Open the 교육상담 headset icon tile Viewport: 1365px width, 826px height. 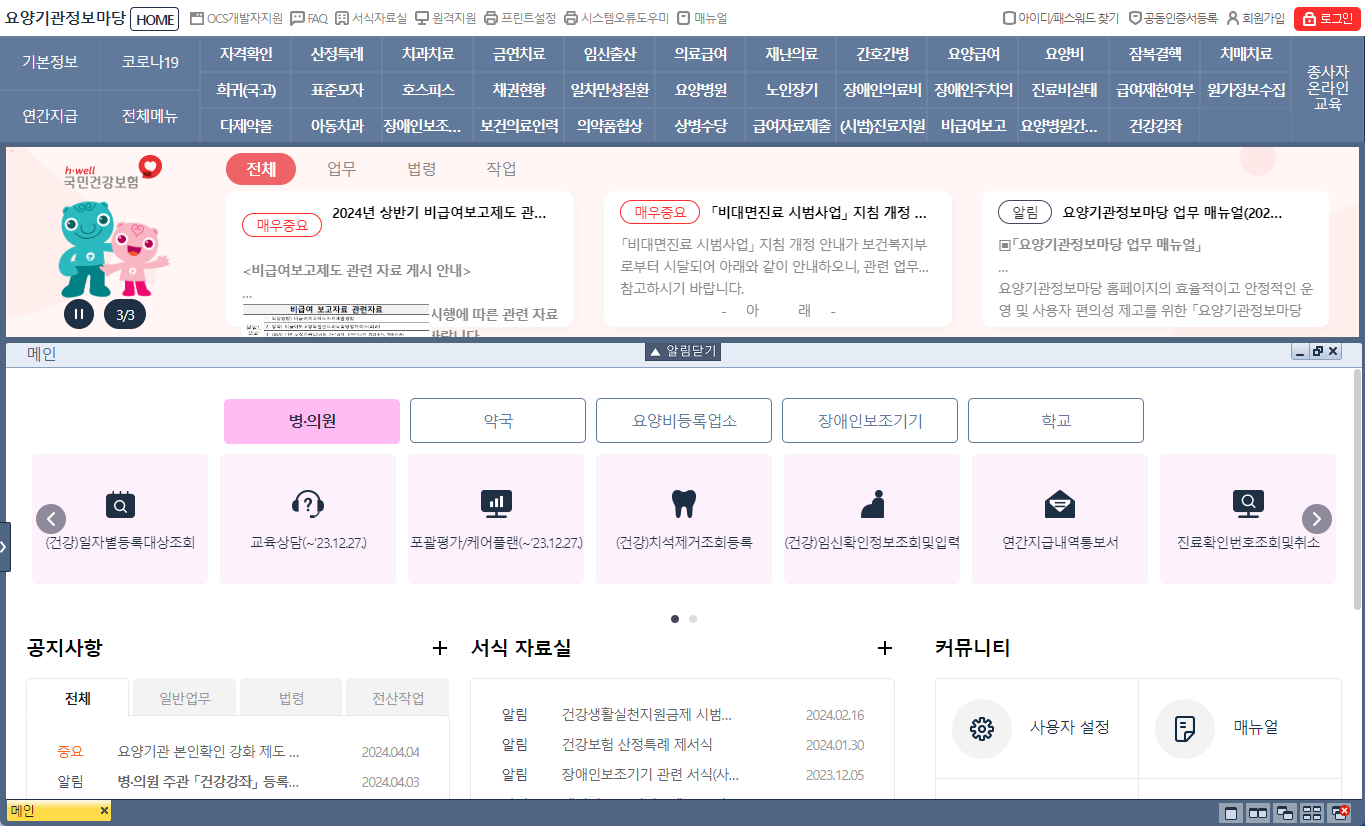(x=307, y=503)
